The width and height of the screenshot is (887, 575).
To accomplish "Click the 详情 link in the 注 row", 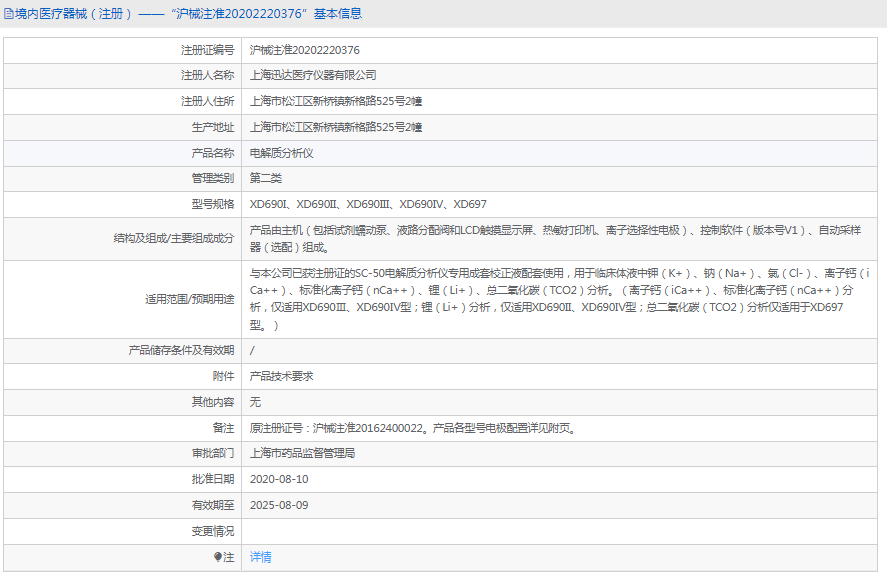I will click(x=260, y=557).
